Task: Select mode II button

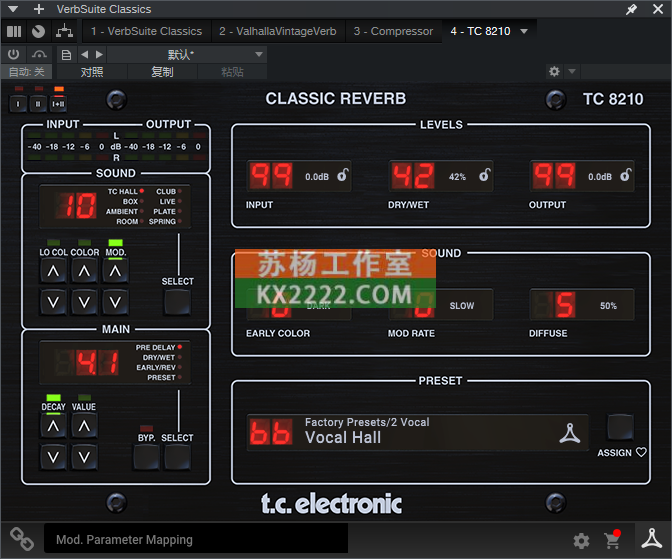Action: [38, 104]
